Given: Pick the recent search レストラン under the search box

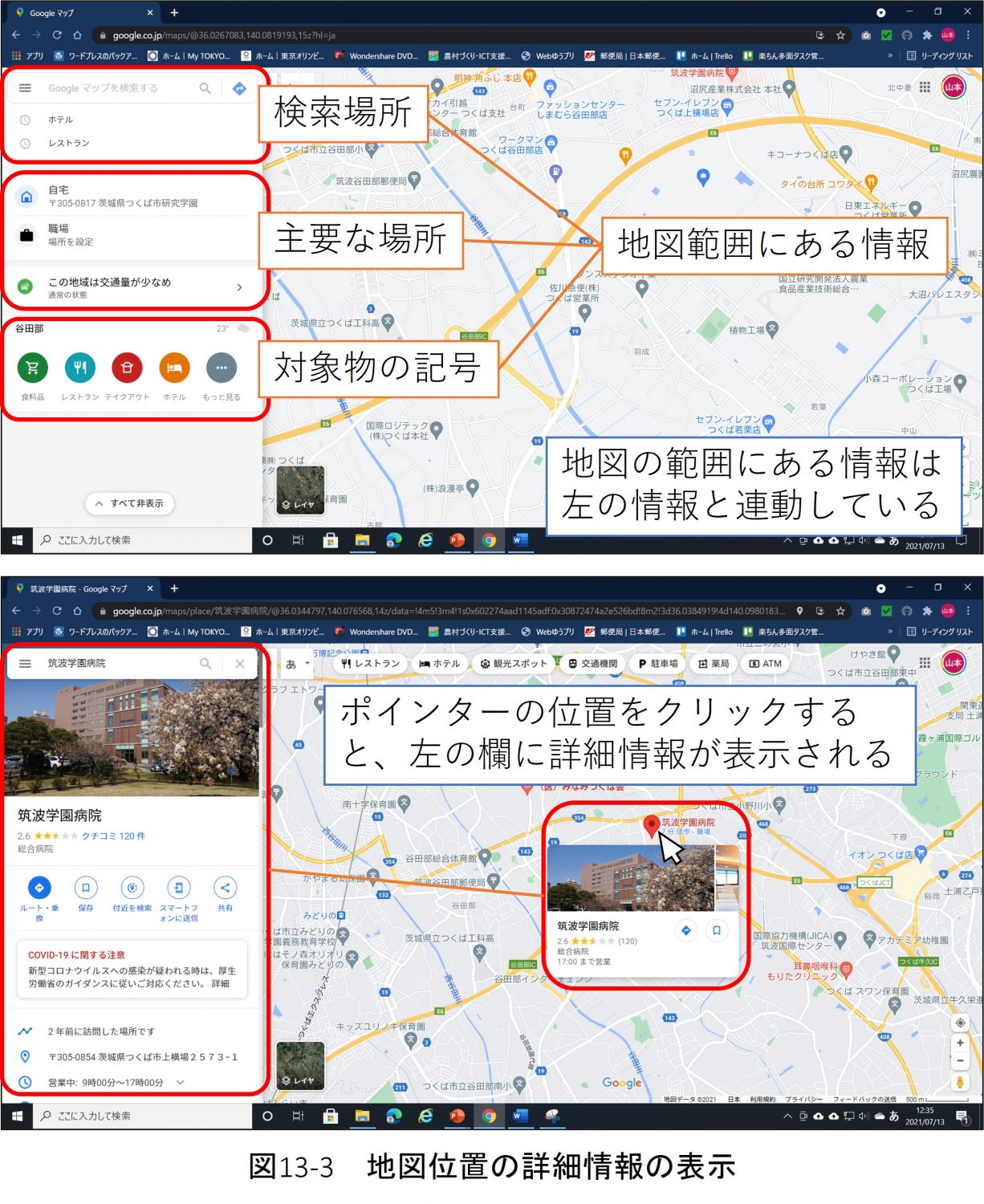Looking at the screenshot, I should tap(132, 143).
